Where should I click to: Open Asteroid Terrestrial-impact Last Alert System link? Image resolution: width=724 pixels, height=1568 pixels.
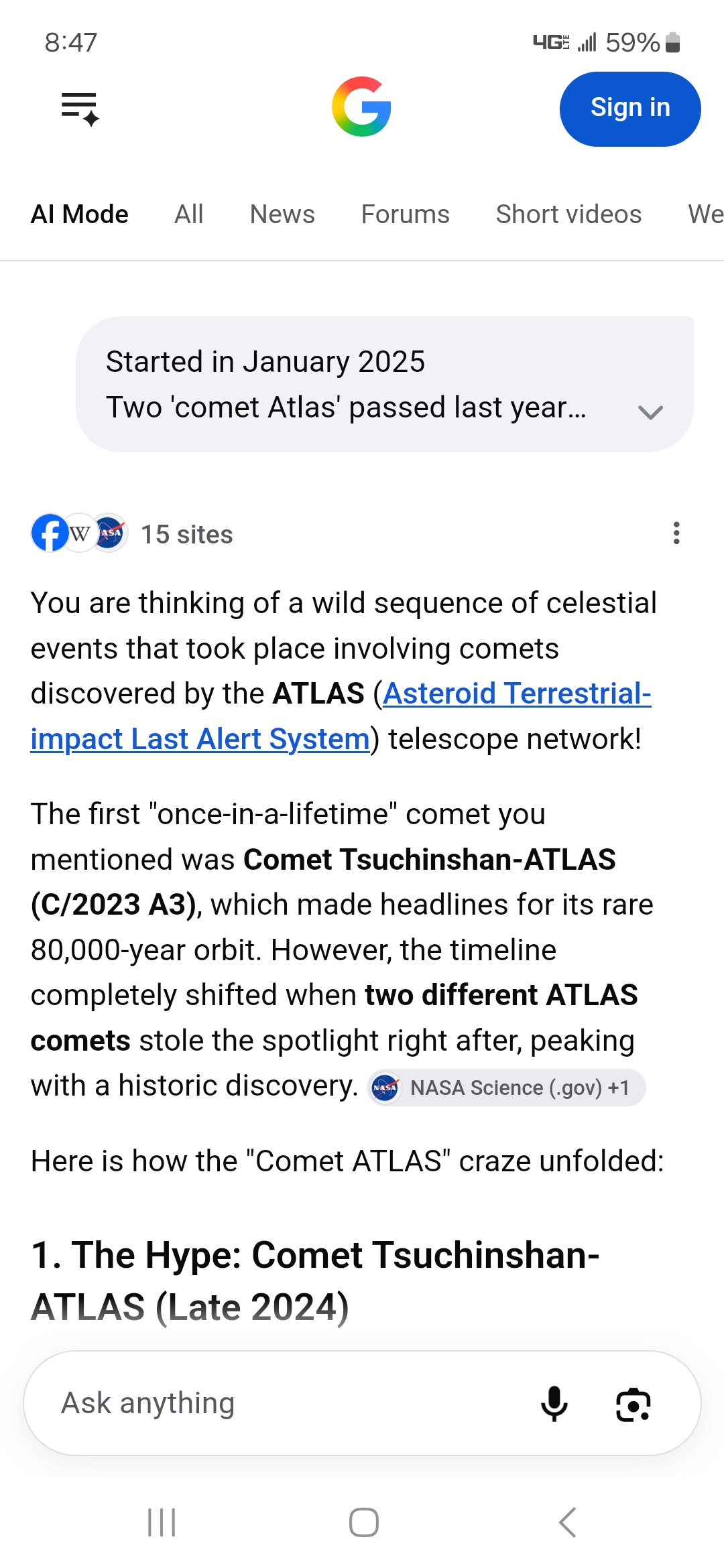point(341,716)
